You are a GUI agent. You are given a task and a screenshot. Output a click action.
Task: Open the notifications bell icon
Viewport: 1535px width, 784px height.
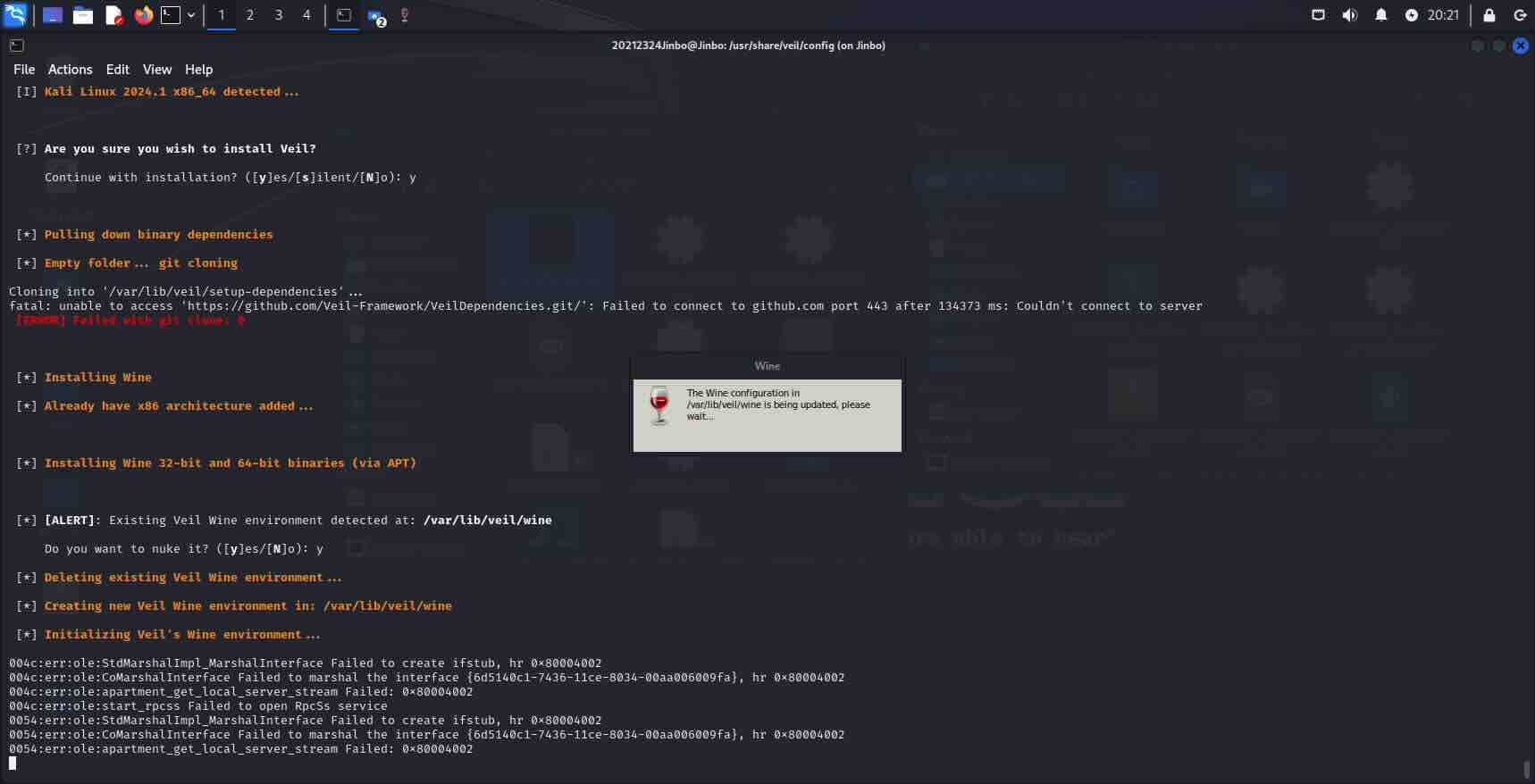pos(1380,15)
